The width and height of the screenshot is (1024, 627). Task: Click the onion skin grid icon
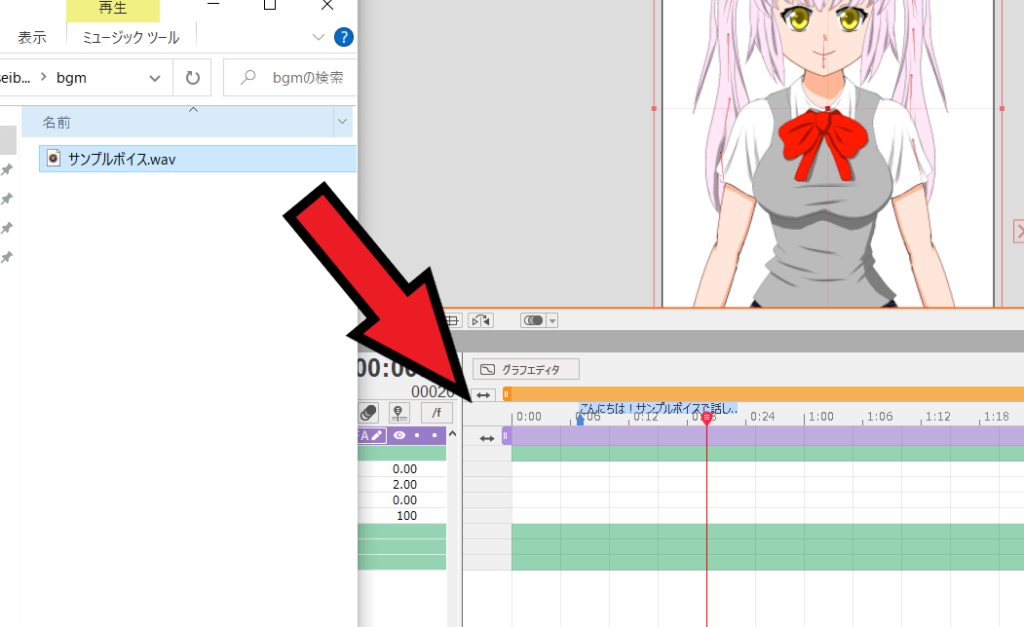452,320
